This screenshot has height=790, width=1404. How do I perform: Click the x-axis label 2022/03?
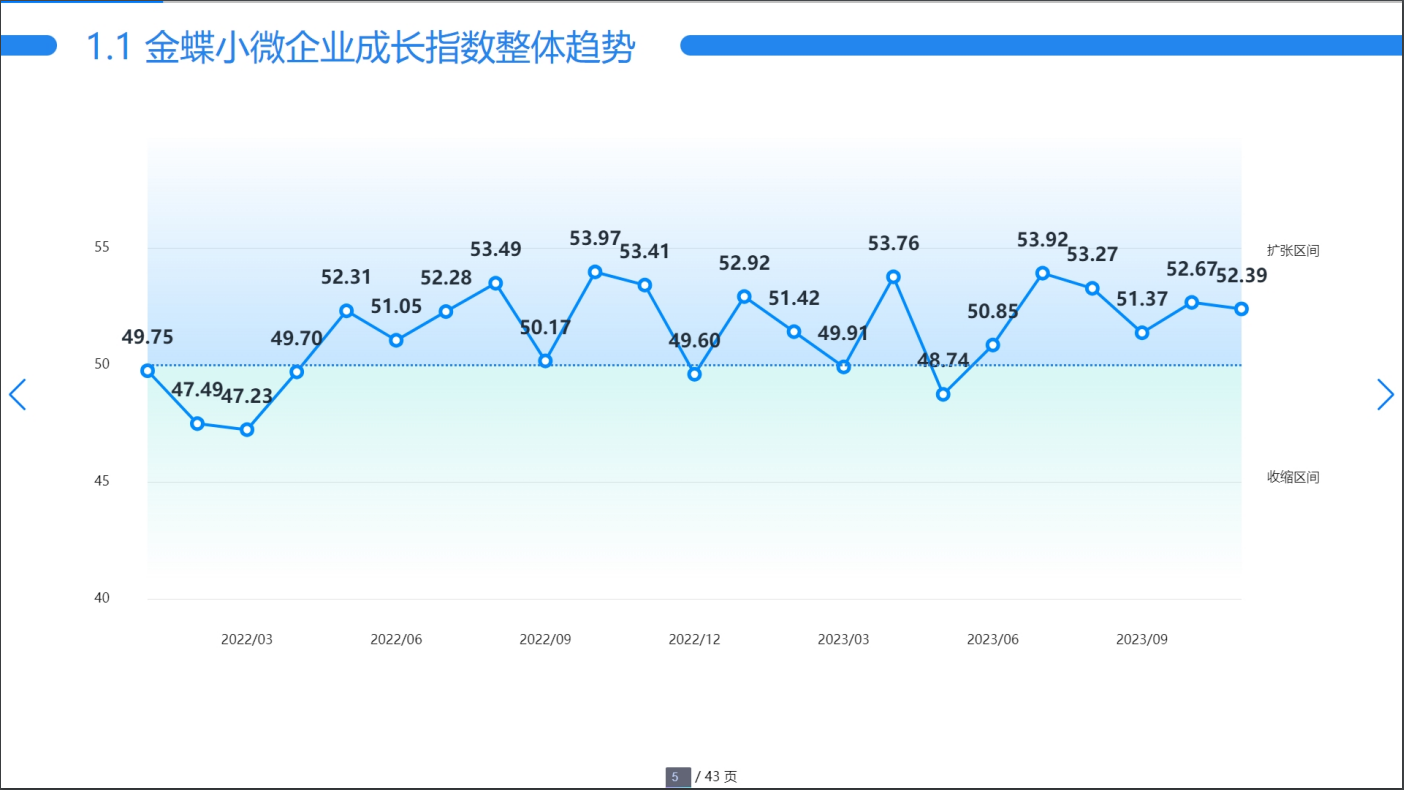[247, 639]
